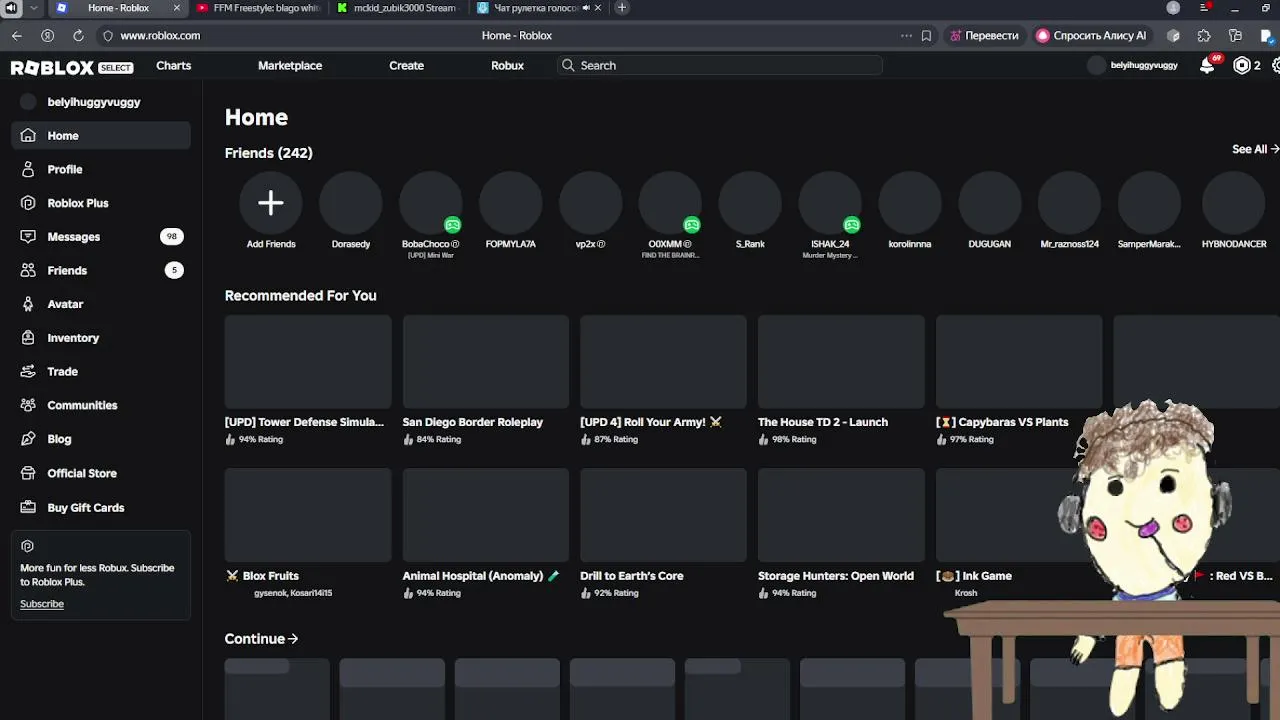Switch to the FFM Freestyle YouTube tab
Viewport: 1280px width, 720px height.
click(258, 8)
